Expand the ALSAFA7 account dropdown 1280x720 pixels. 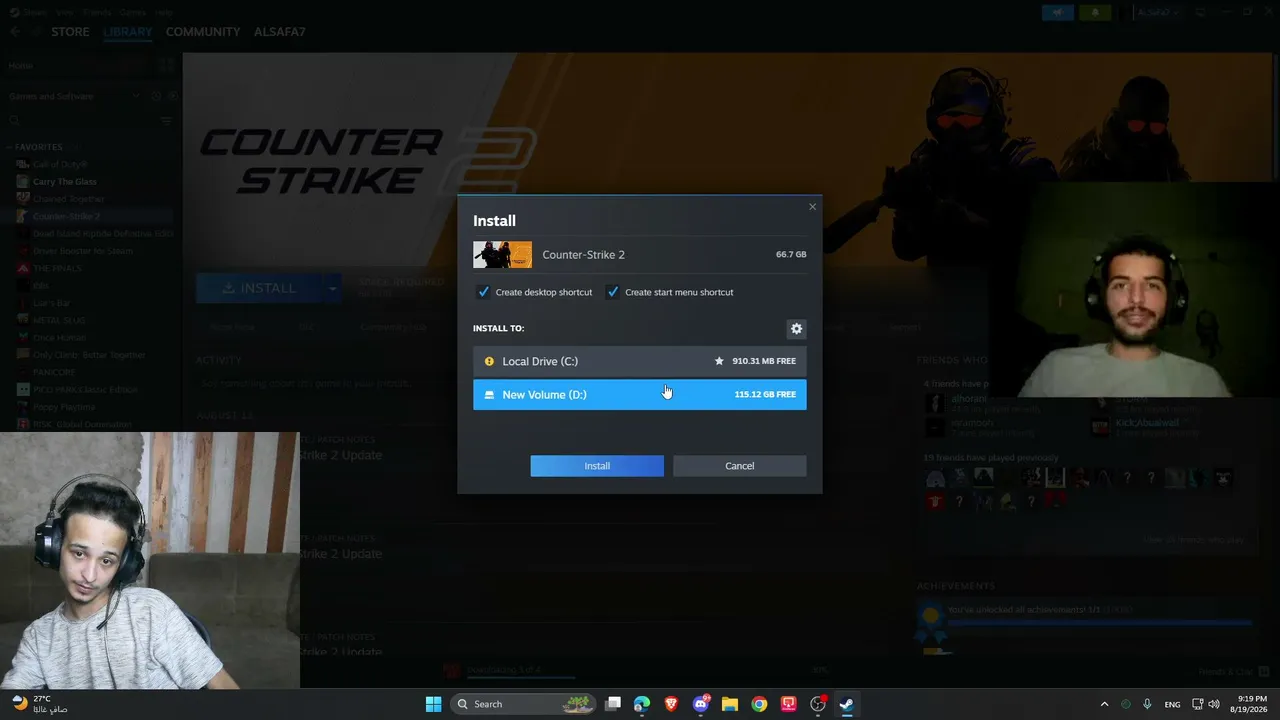click(x=1160, y=12)
